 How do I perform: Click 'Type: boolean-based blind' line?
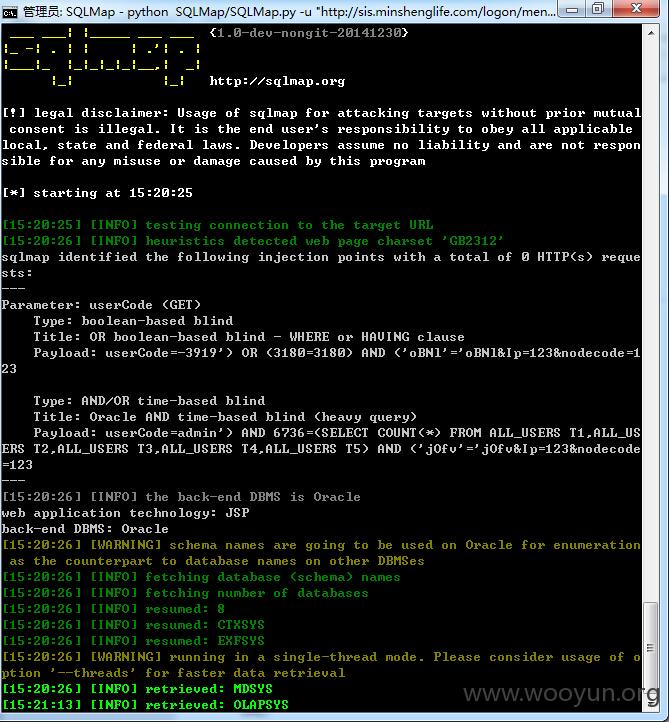[x=133, y=321]
